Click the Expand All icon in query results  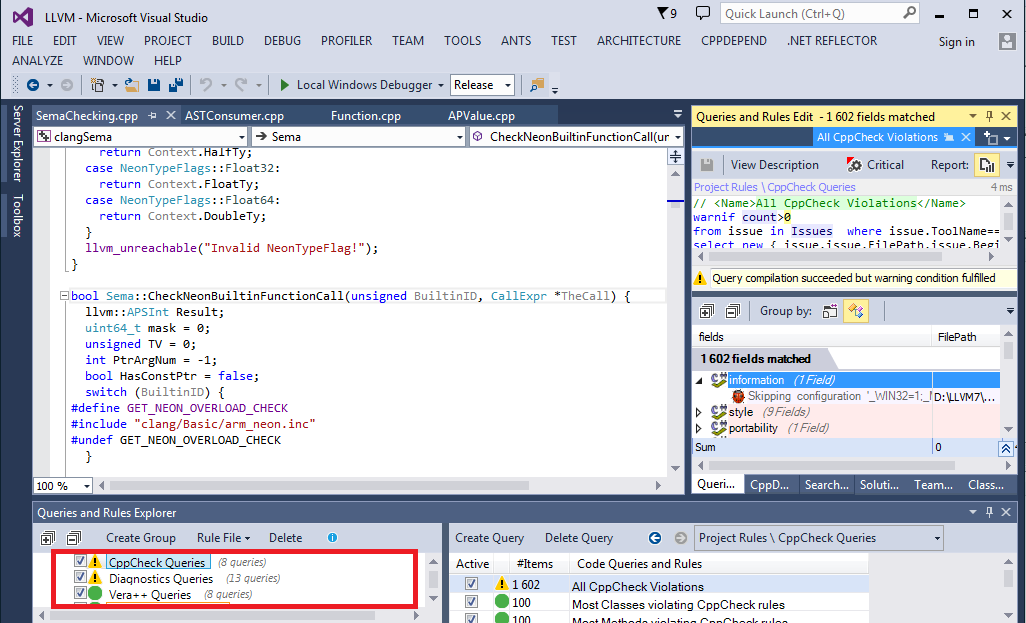point(707,311)
